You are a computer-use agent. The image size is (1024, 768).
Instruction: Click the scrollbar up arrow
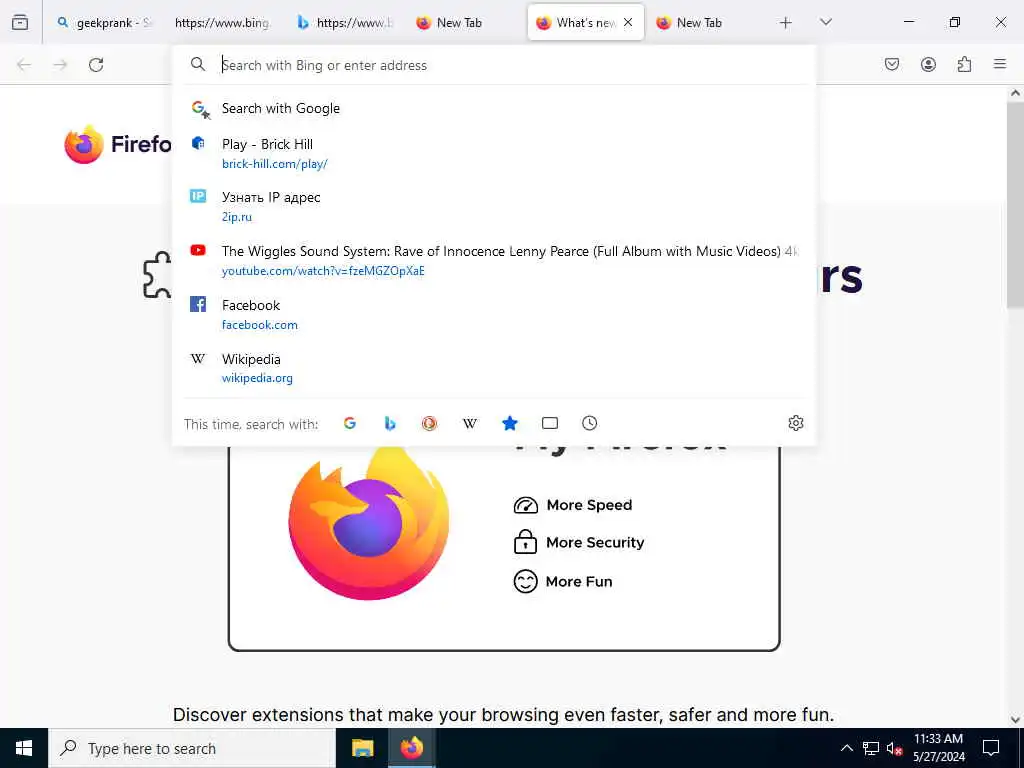(x=1016, y=93)
